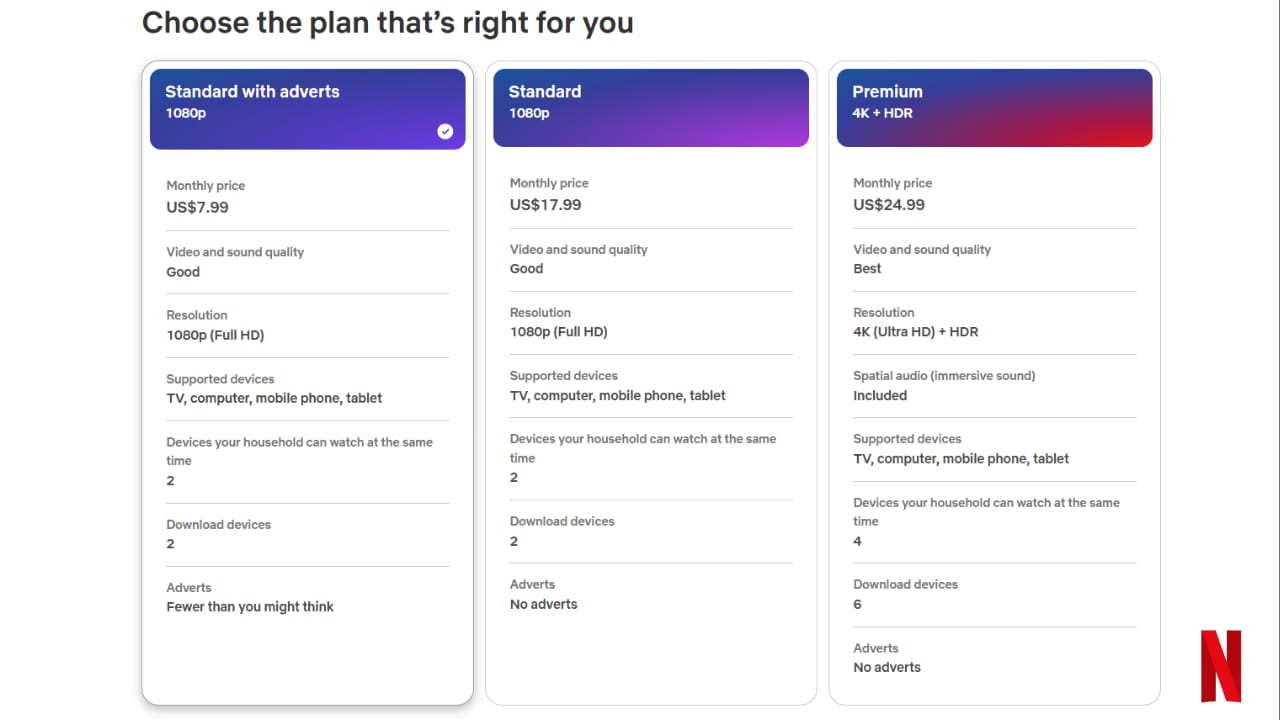This screenshot has width=1280, height=720.
Task: Click the Standard with adverts supported devices text
Action: (x=274, y=398)
